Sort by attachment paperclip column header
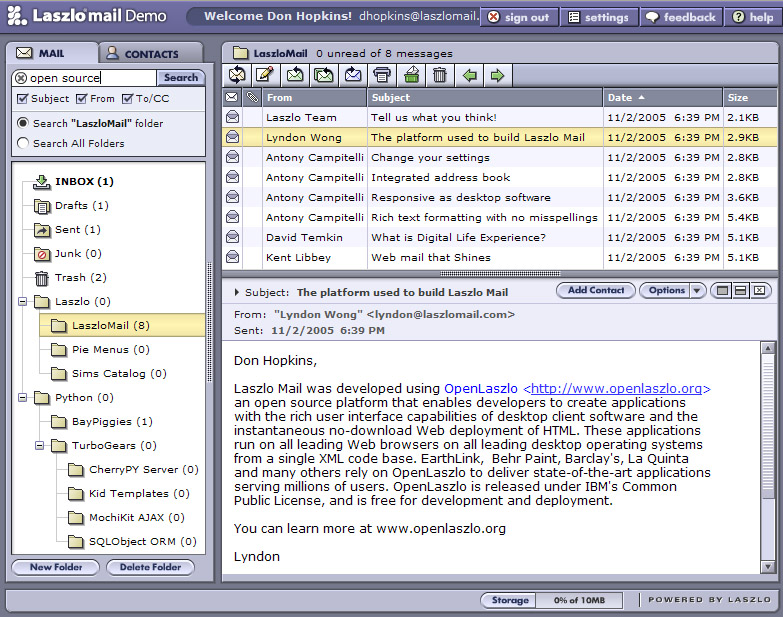This screenshot has width=783, height=617. pyautogui.click(x=252, y=97)
